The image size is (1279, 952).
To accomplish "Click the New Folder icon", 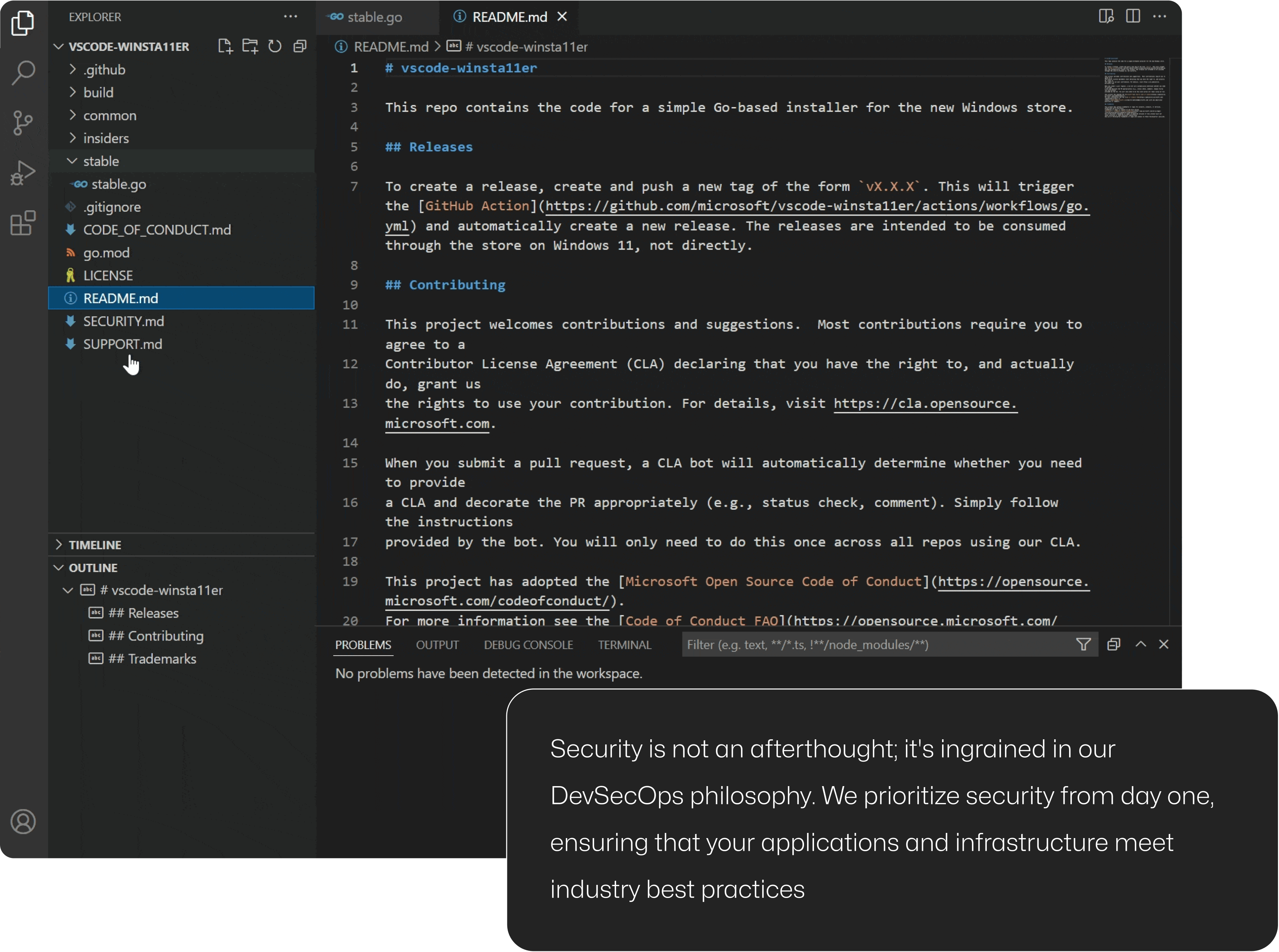I will pos(250,46).
